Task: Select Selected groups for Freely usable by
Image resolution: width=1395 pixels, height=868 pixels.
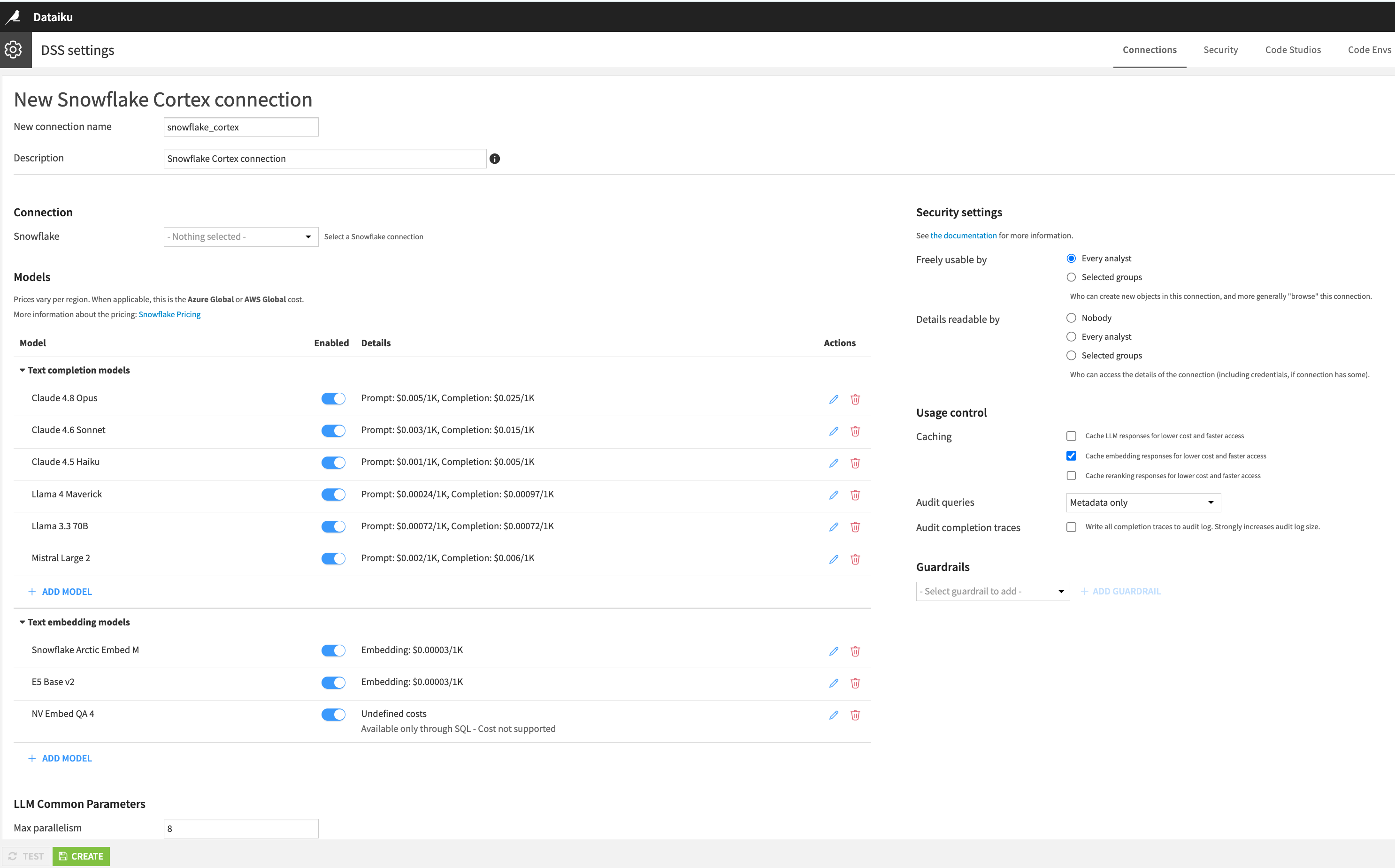Action: (x=1071, y=278)
